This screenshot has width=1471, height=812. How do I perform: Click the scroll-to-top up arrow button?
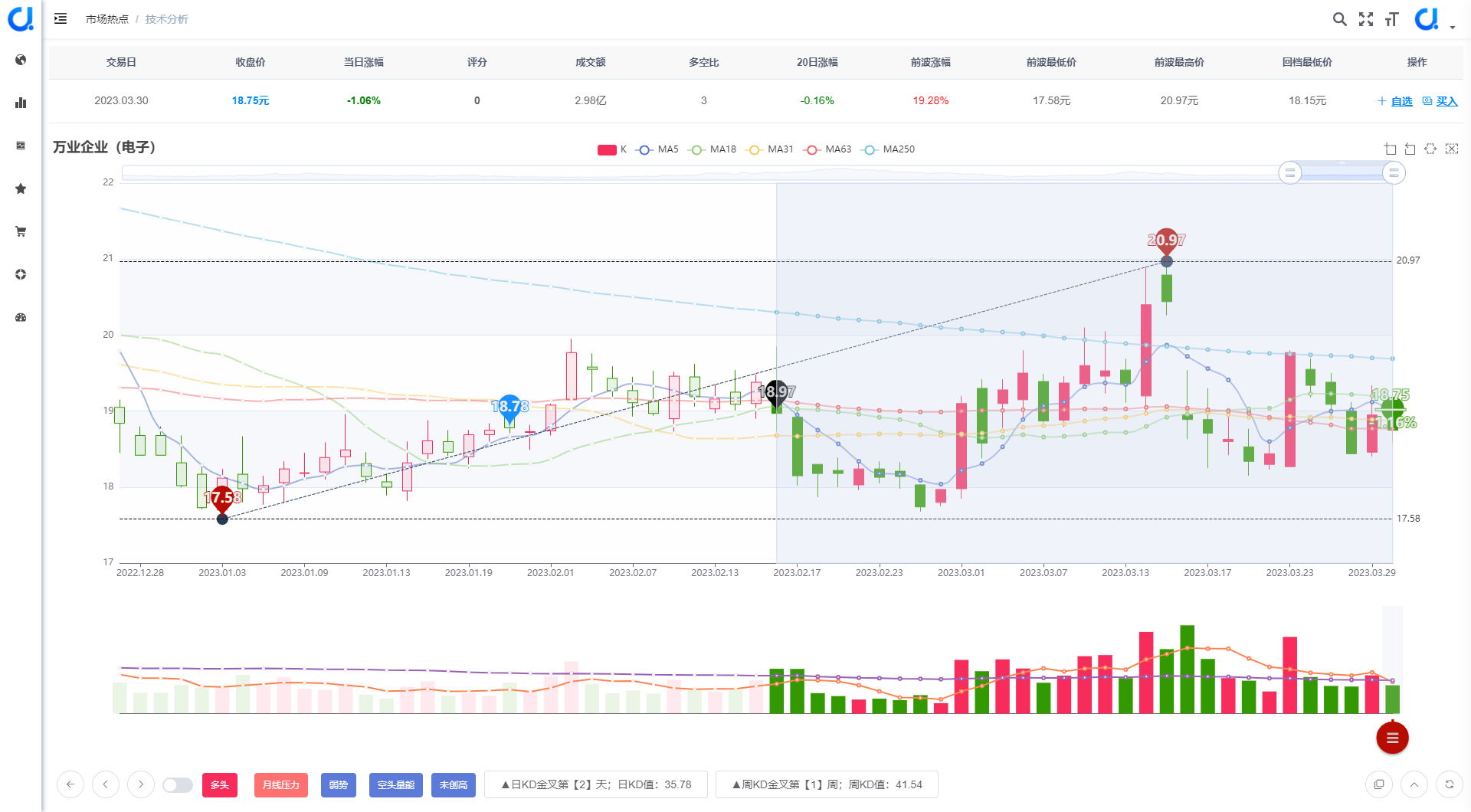click(x=1414, y=784)
